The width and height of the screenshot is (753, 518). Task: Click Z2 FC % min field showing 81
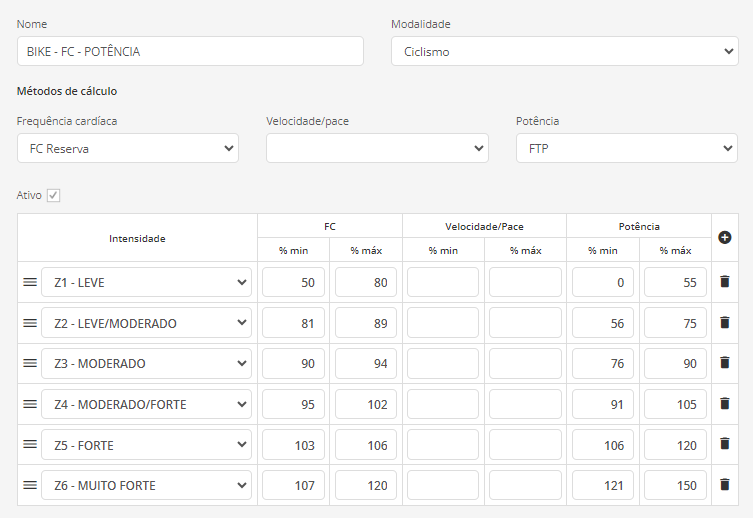[x=293, y=323]
